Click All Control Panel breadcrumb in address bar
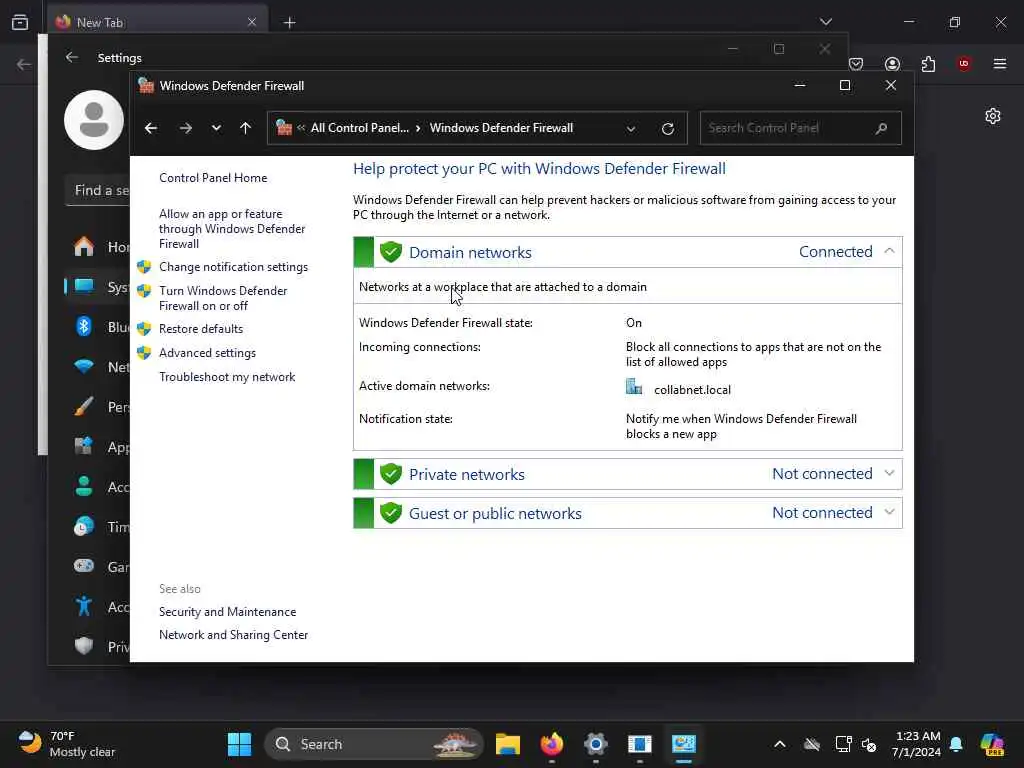This screenshot has width=1024, height=768. [359, 128]
